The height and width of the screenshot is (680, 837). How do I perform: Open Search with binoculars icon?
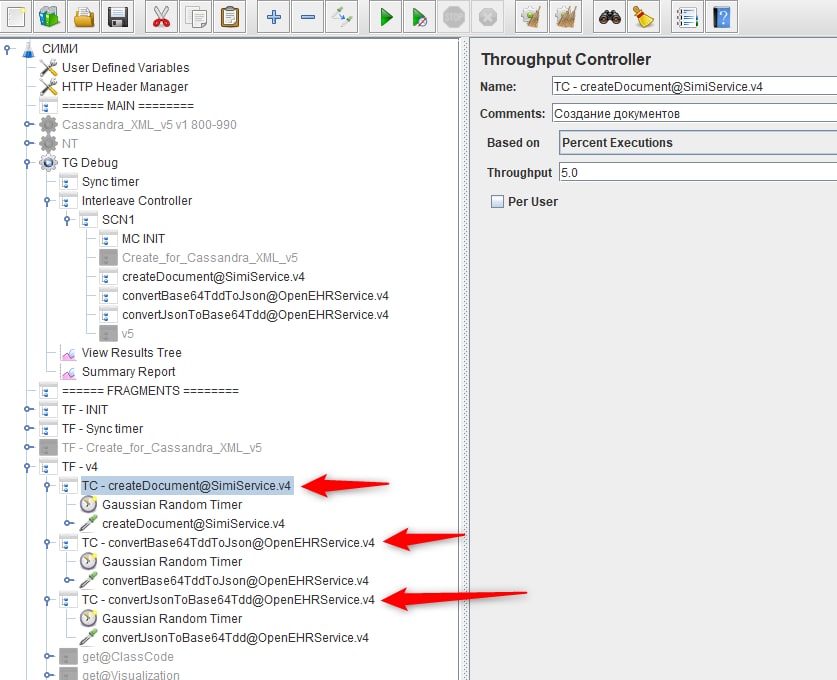coord(610,17)
